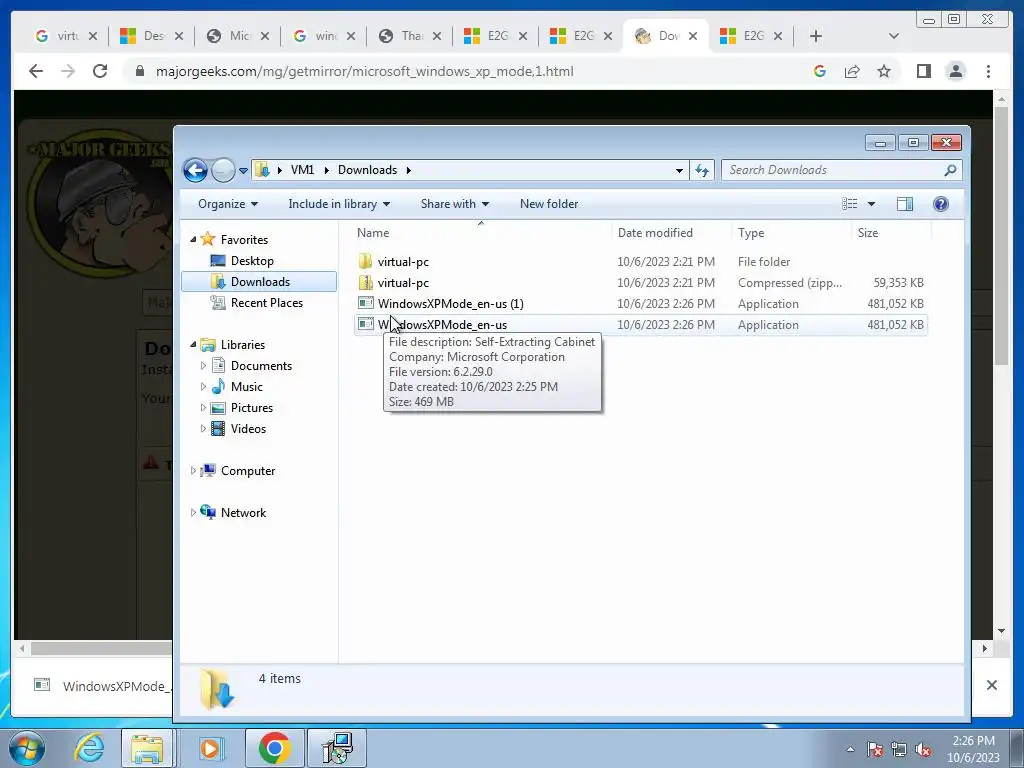This screenshot has height=768, width=1024.
Task: Click the Chrome address bar URL
Action: [364, 71]
